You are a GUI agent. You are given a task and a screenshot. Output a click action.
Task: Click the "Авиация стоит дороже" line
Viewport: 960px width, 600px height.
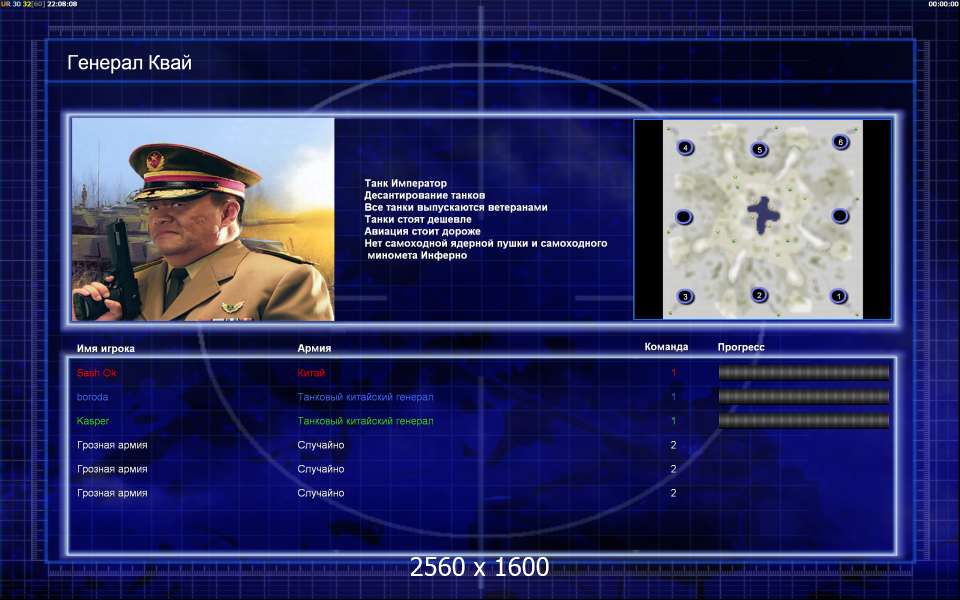[422, 231]
